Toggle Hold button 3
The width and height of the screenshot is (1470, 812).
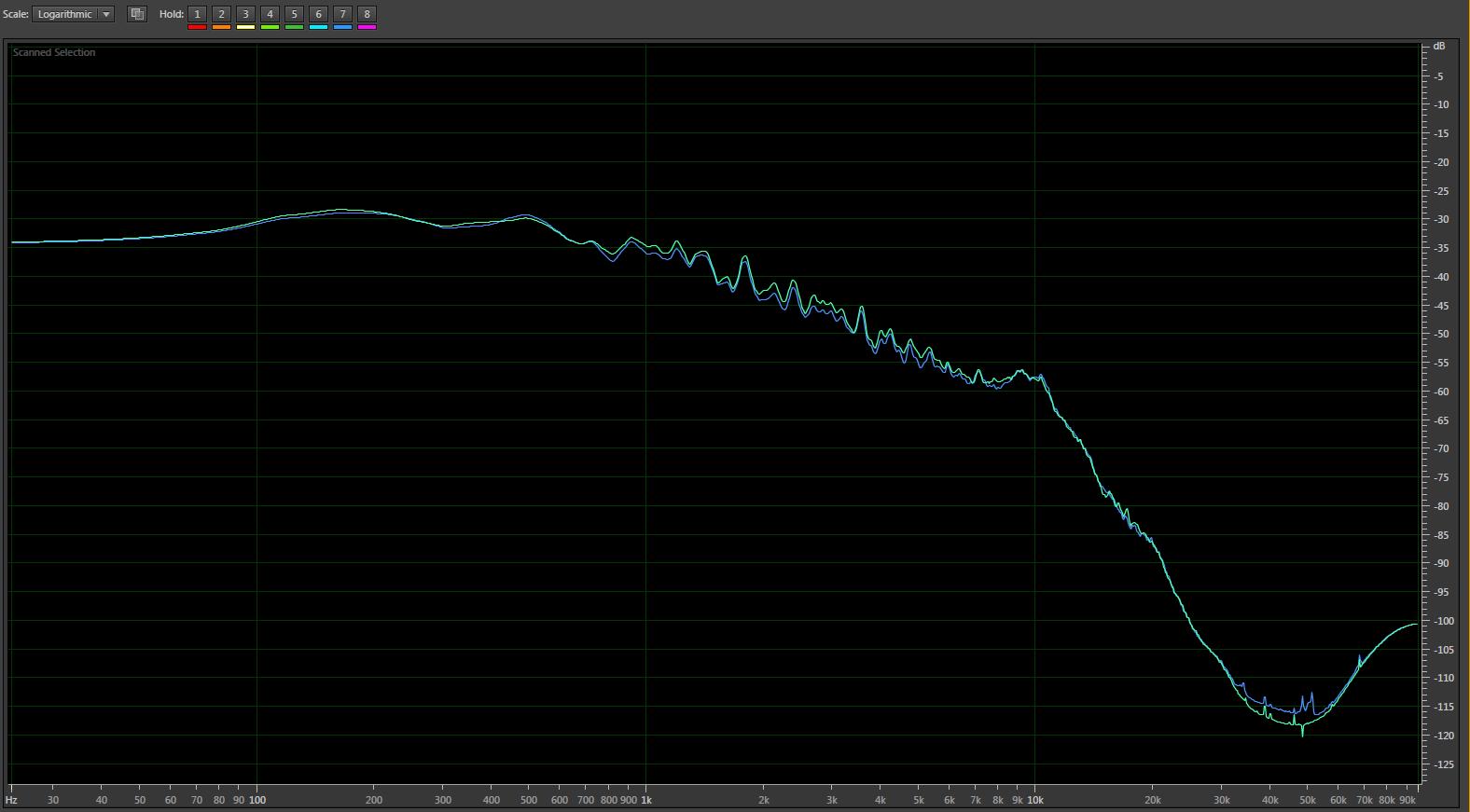coord(245,14)
